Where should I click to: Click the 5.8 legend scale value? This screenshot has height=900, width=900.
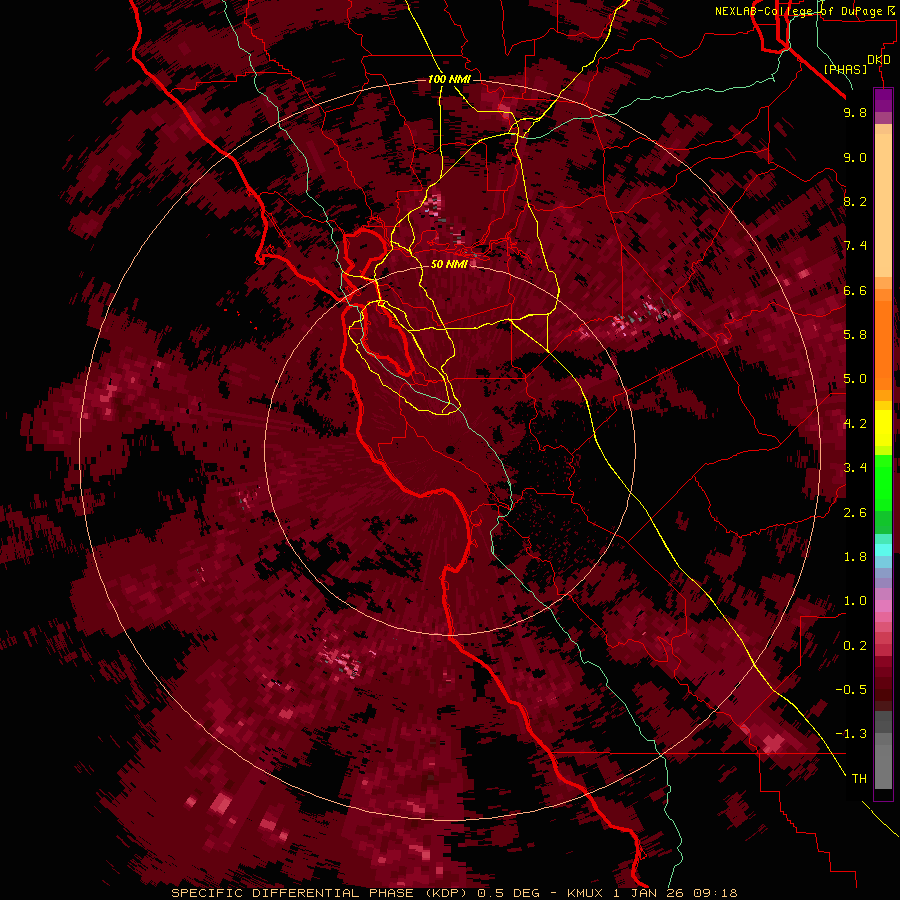[x=855, y=335]
